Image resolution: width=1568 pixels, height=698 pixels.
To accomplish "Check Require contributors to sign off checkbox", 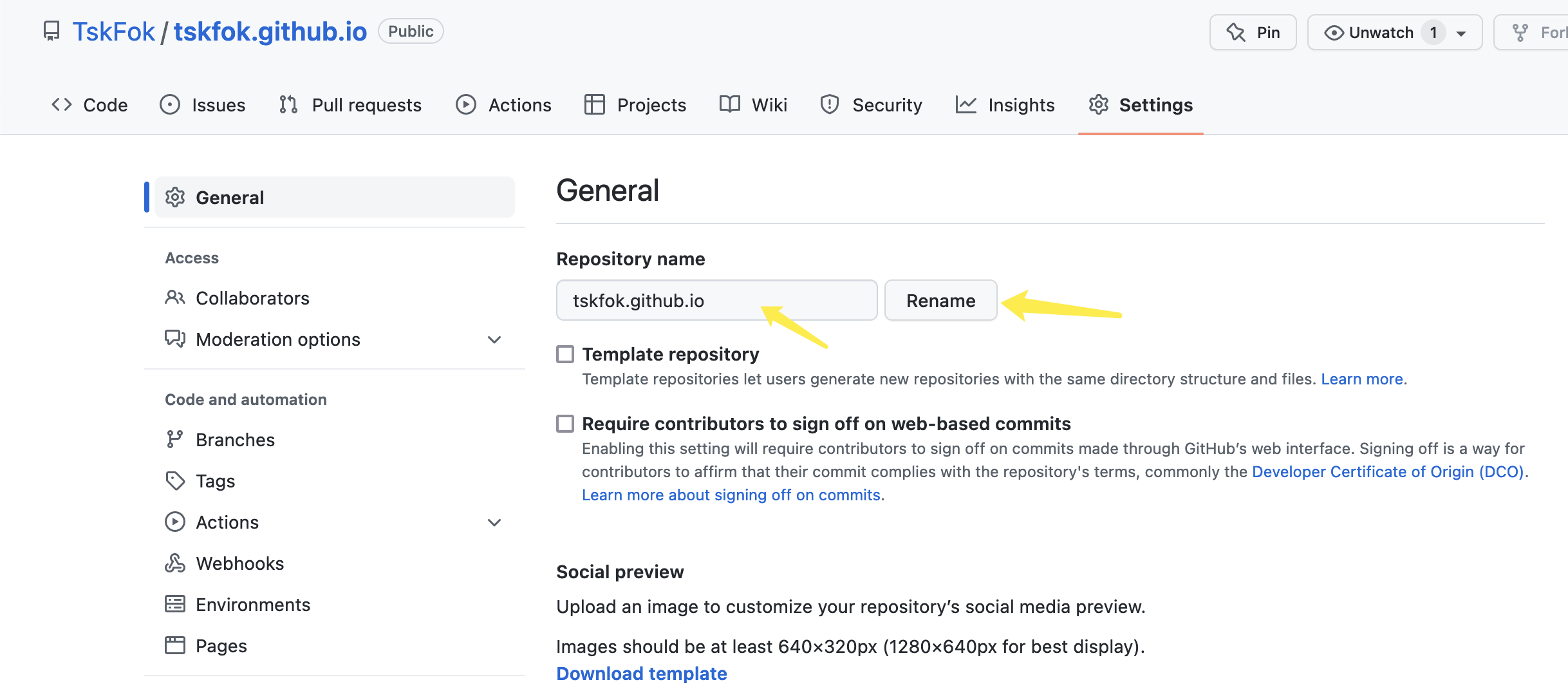I will [565, 424].
